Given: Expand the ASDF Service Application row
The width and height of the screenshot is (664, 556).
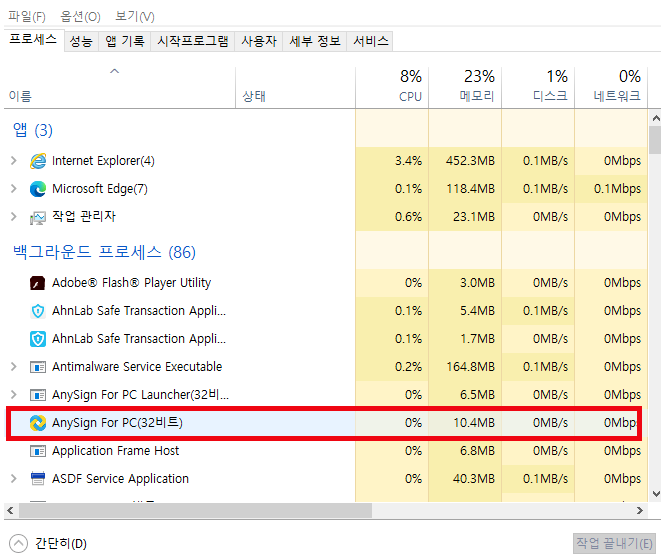Looking at the screenshot, I should pos(14,479).
